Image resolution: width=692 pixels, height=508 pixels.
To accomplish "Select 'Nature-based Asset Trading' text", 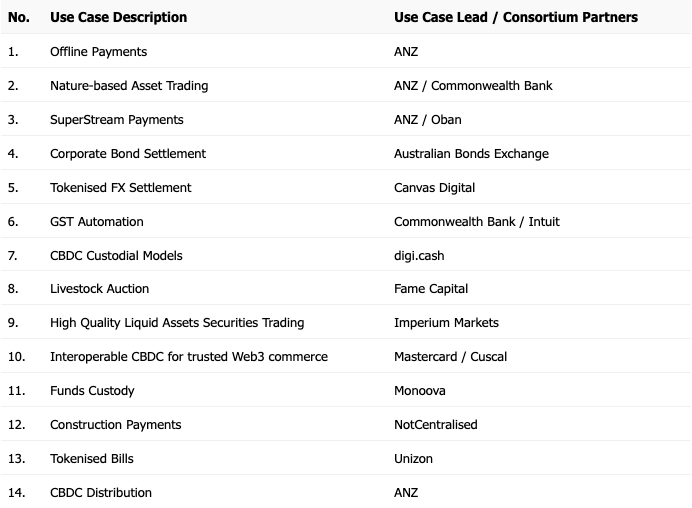I will coord(129,86).
